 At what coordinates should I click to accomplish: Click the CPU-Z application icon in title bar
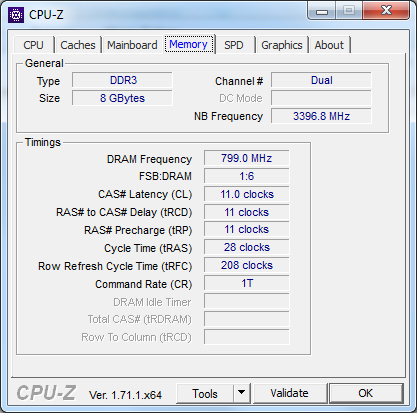(16, 15)
